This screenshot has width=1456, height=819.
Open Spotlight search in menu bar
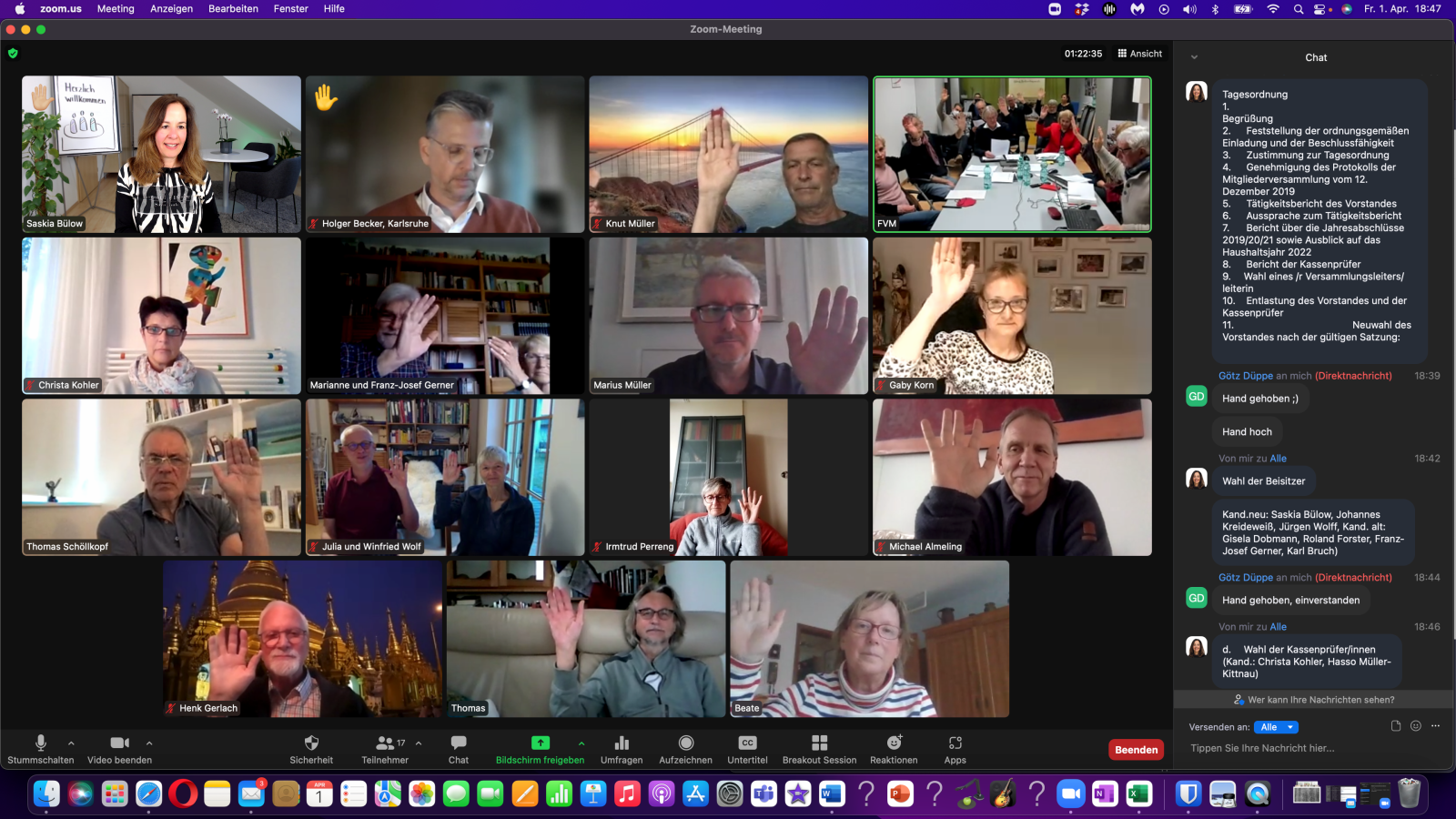coord(1299,9)
